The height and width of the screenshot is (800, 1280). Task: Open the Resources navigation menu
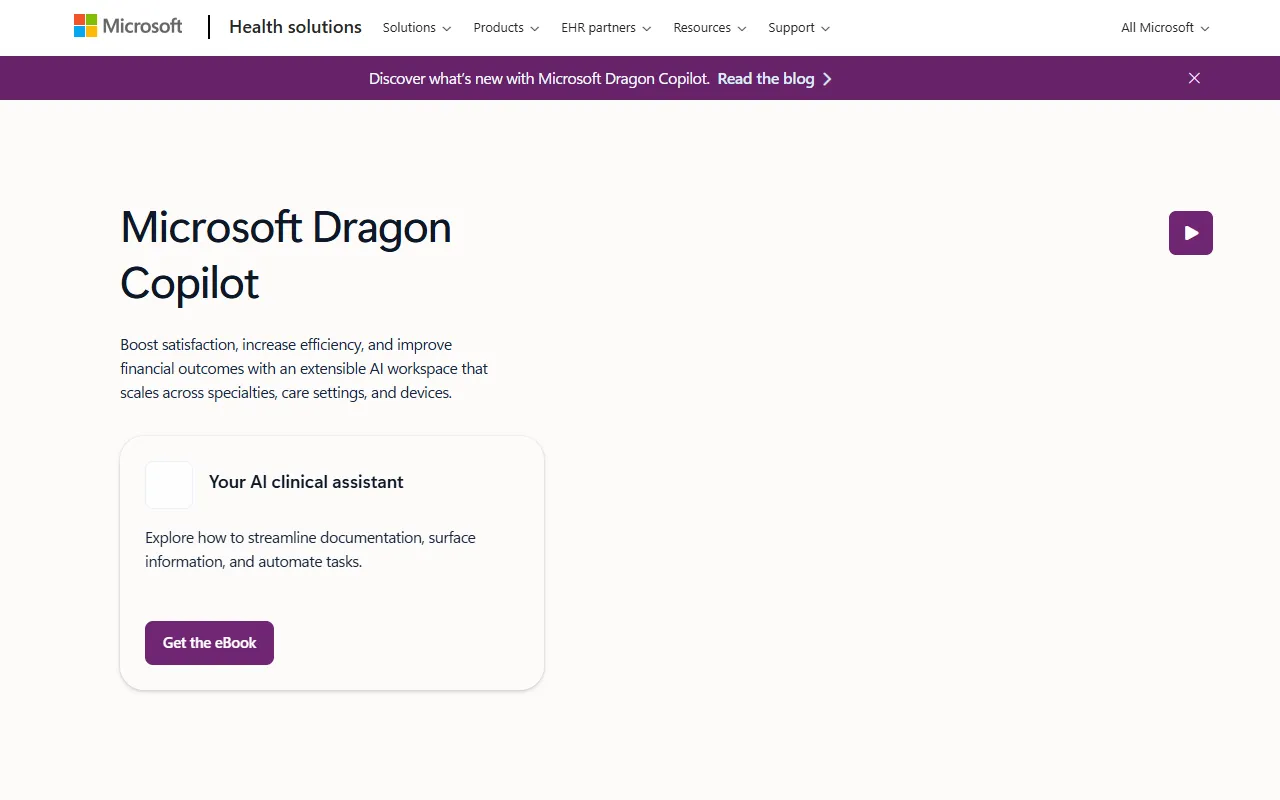tap(709, 28)
